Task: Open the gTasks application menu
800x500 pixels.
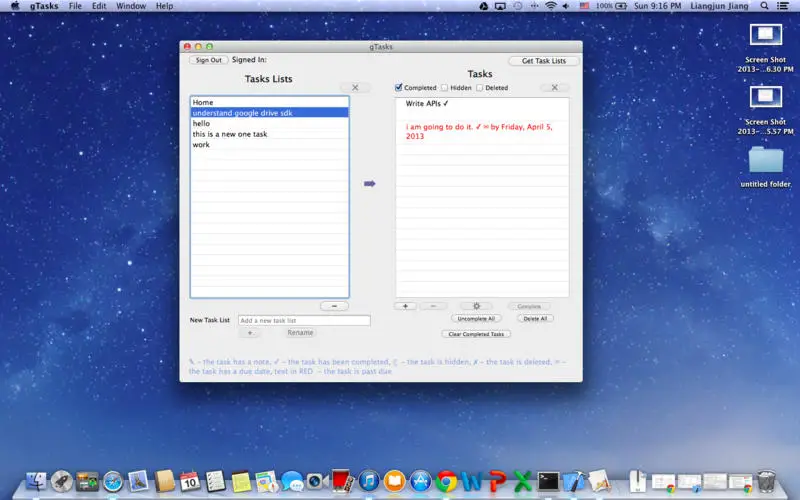Action: [44, 6]
